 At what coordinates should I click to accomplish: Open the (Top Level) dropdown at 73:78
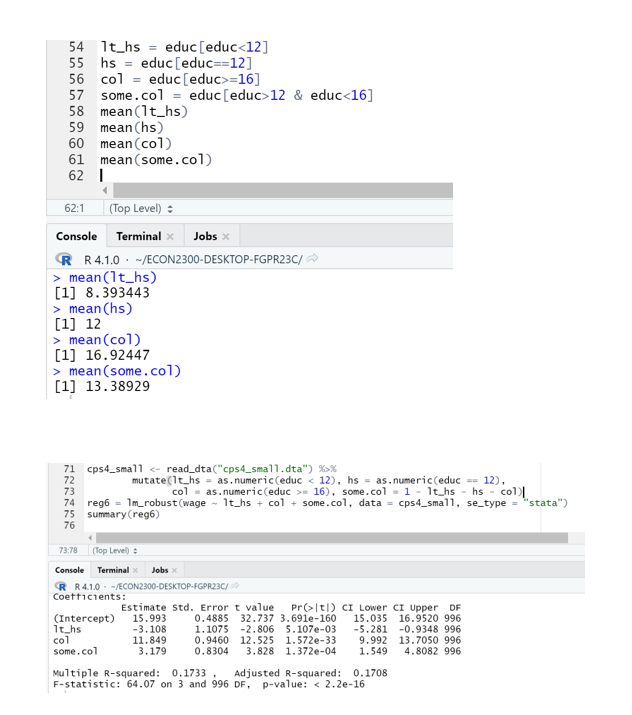[115, 550]
